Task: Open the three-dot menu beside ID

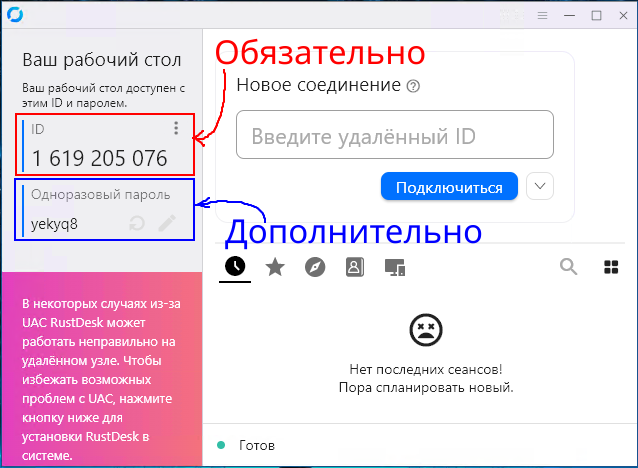Action: coord(176,128)
